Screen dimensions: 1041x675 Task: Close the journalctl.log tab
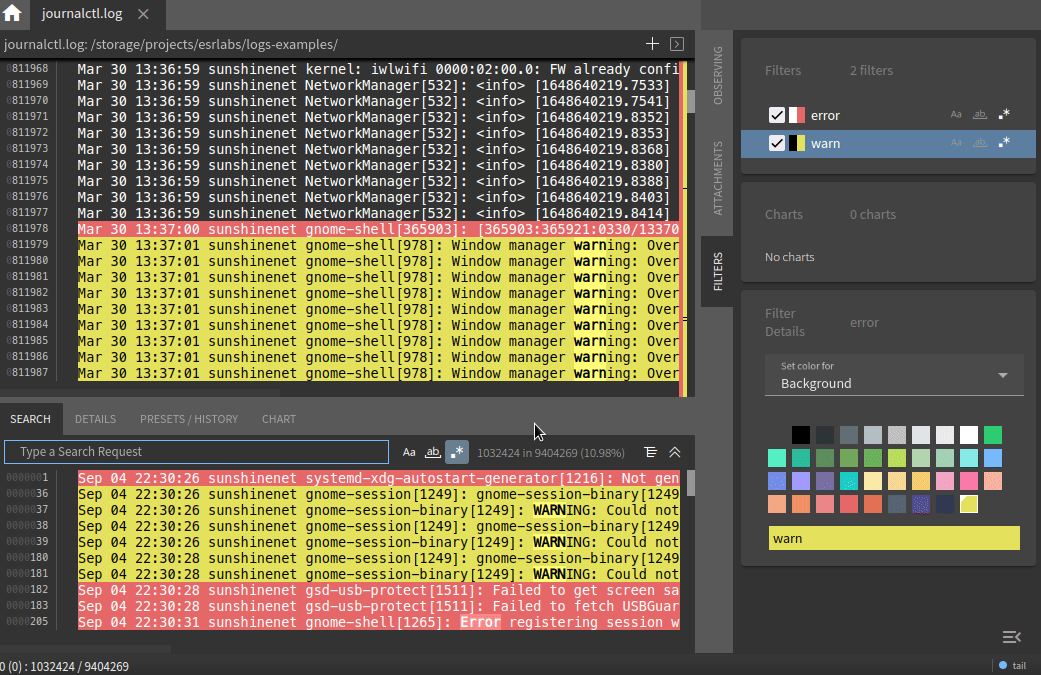[x=143, y=14]
